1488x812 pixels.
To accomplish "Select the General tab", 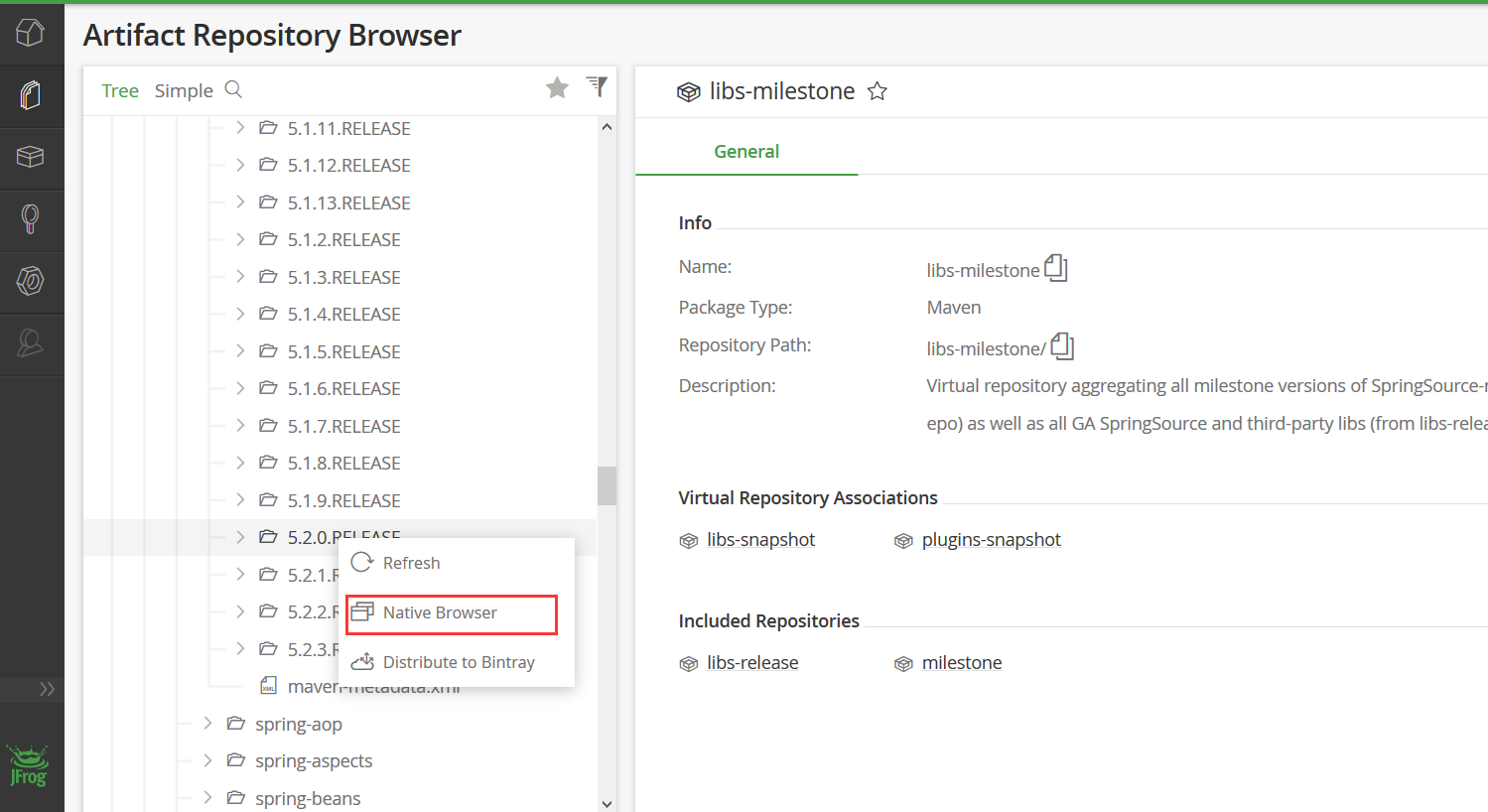I will (x=746, y=151).
